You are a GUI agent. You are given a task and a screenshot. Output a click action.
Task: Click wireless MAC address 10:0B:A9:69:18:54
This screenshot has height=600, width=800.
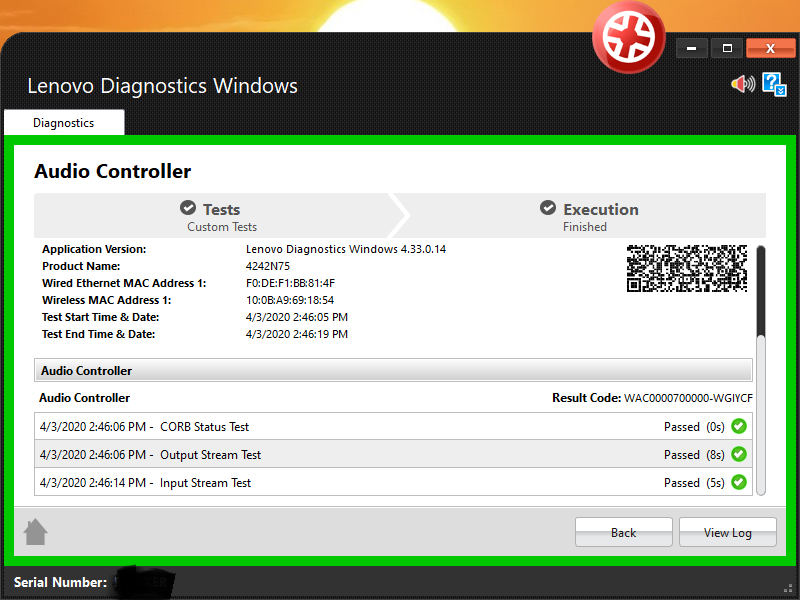290,300
